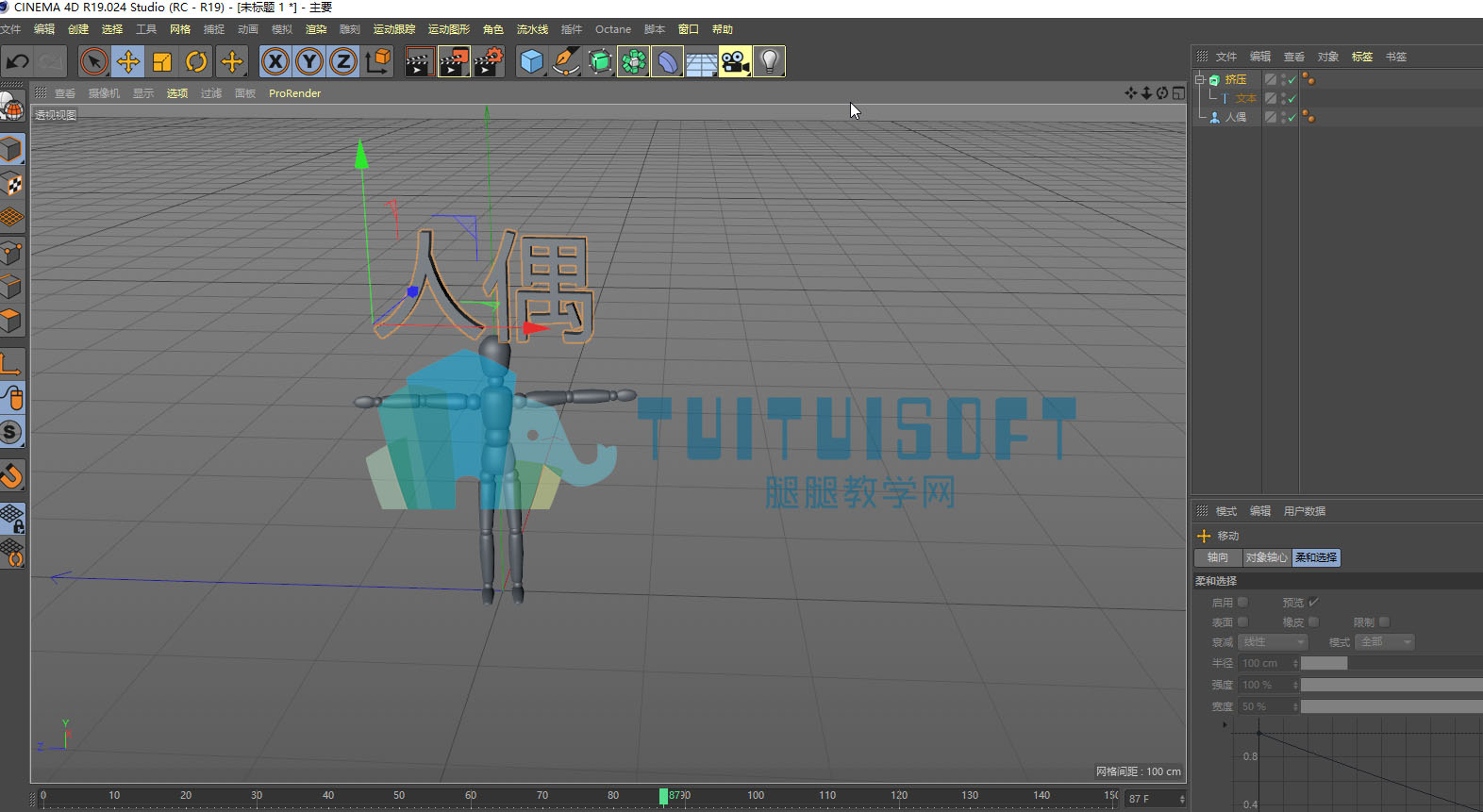Viewport: 1483px width, 812px height.
Task: Open the green subdivision generator icon
Action: coord(600,62)
